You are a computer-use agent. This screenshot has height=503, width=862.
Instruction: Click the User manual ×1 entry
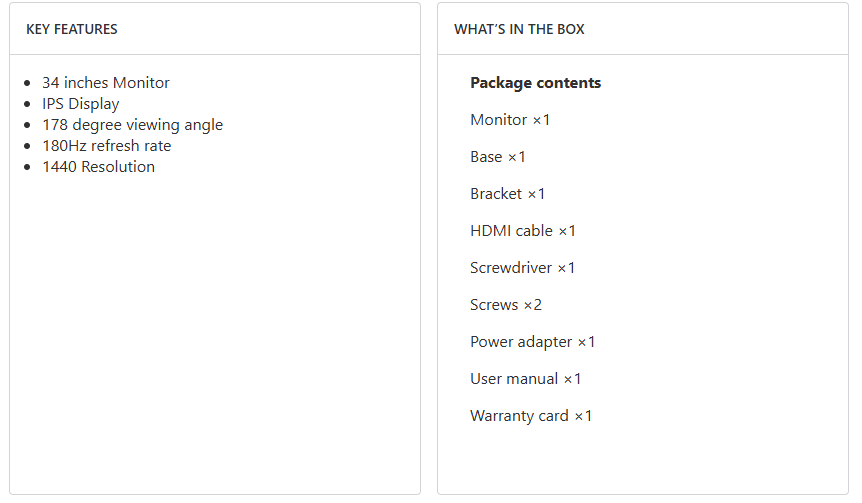click(x=525, y=379)
